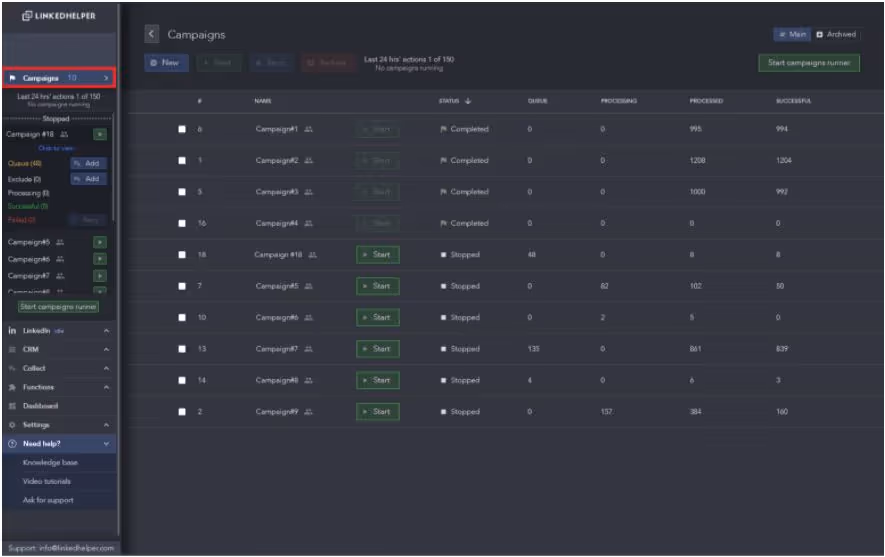
Task: Click sidebar people icon next to Campaign#7
Action: pyautogui.click(x=60, y=276)
